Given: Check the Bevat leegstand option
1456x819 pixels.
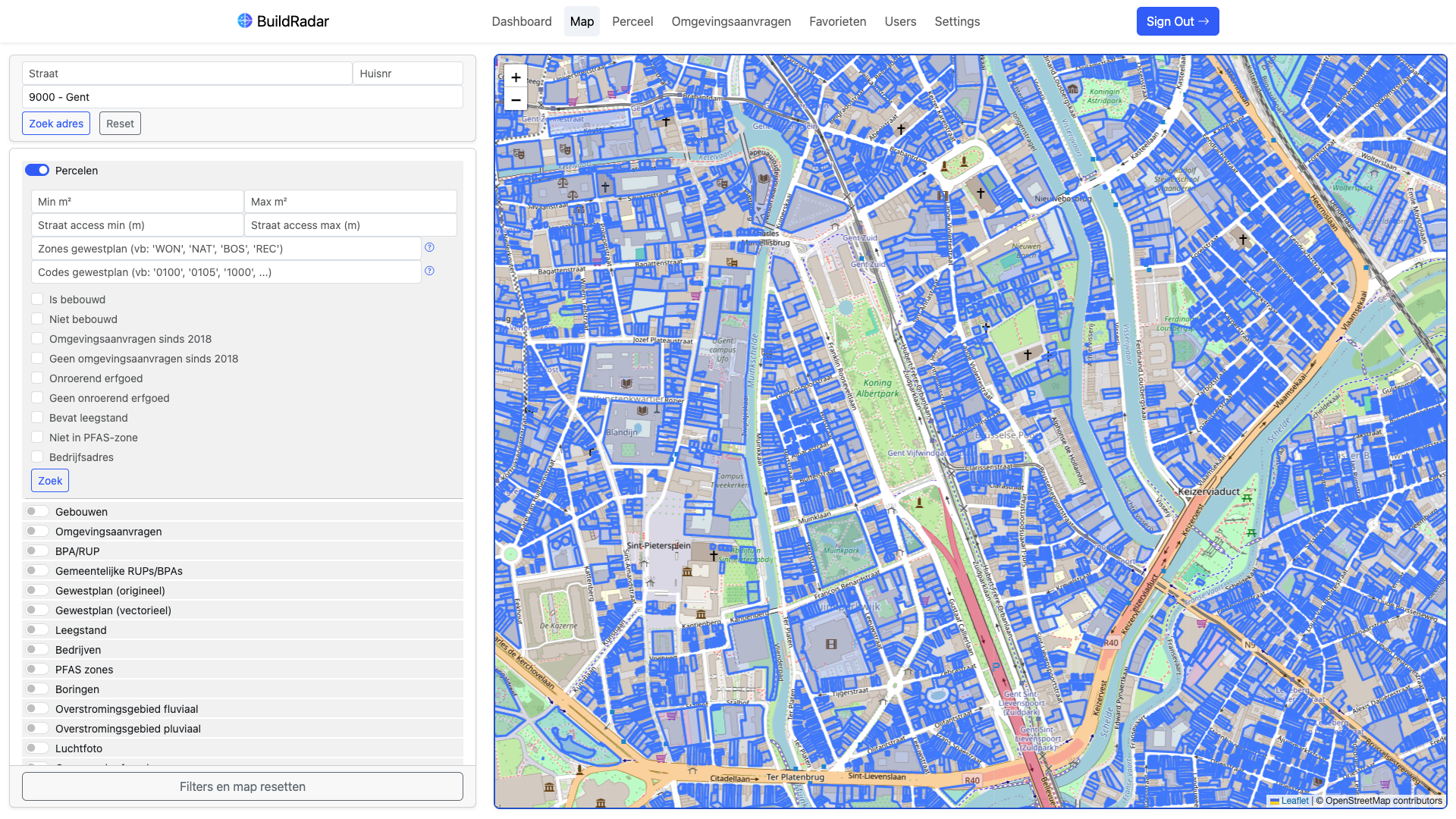Looking at the screenshot, I should pos(37,417).
